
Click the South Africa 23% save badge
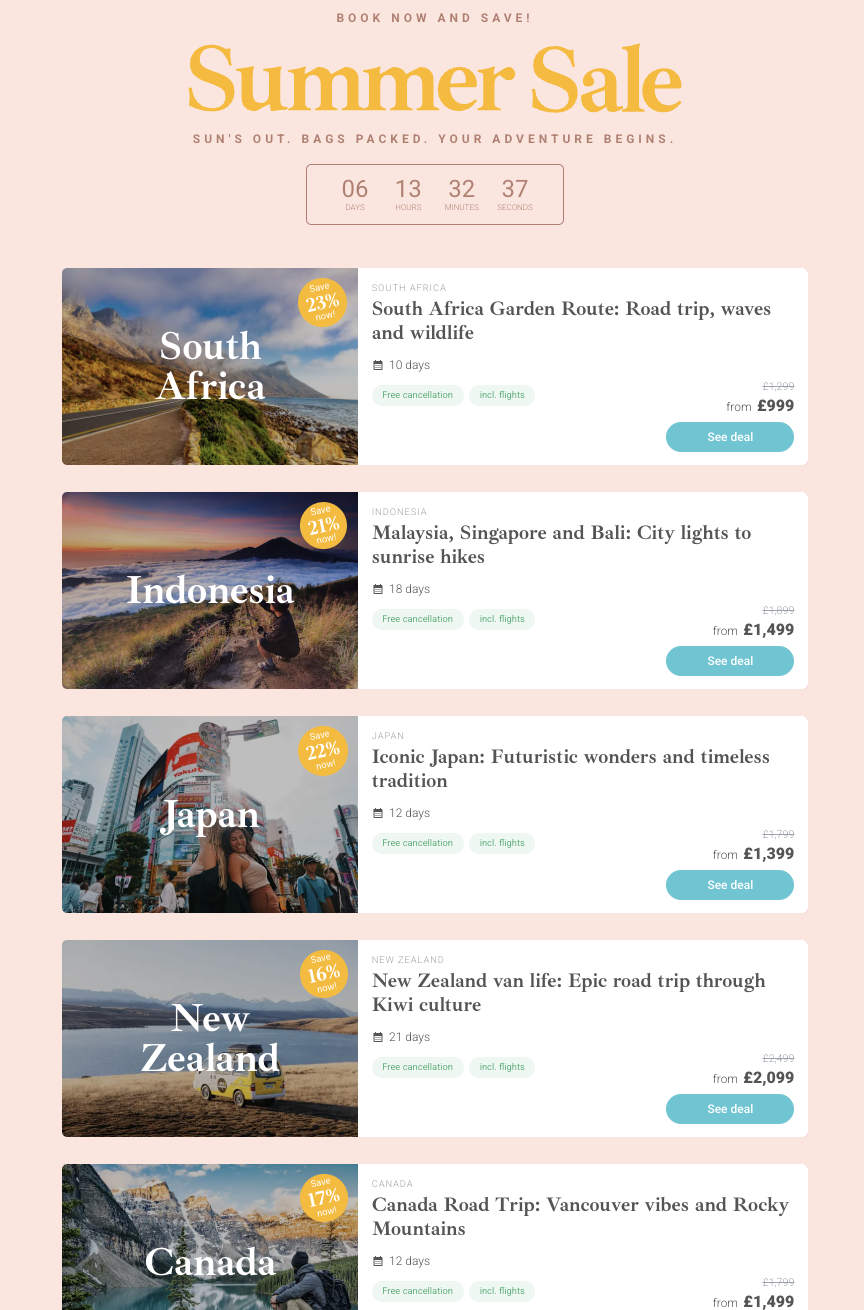322,302
